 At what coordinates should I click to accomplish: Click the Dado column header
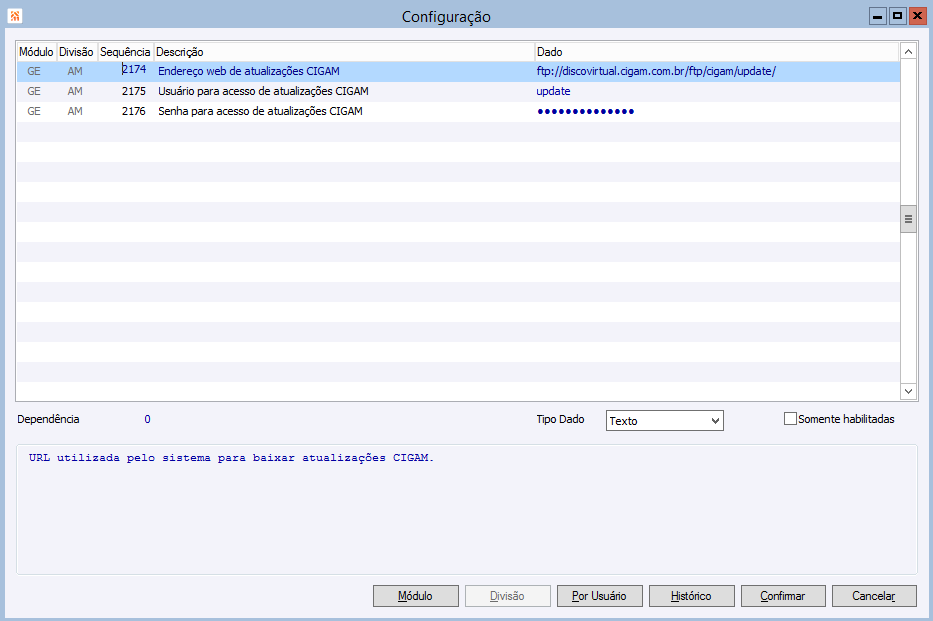pyautogui.click(x=716, y=52)
